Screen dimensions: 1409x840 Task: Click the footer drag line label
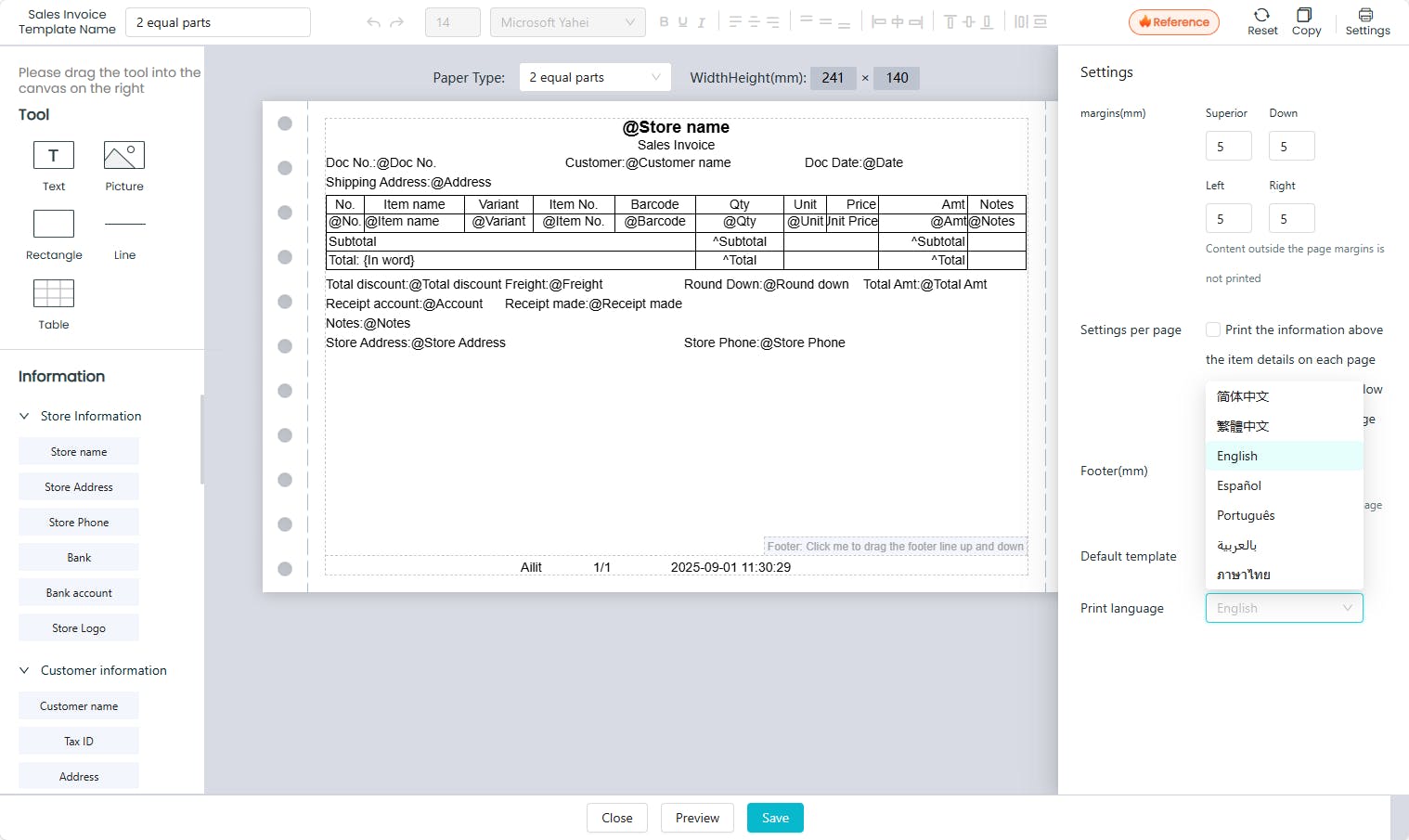pos(896,547)
